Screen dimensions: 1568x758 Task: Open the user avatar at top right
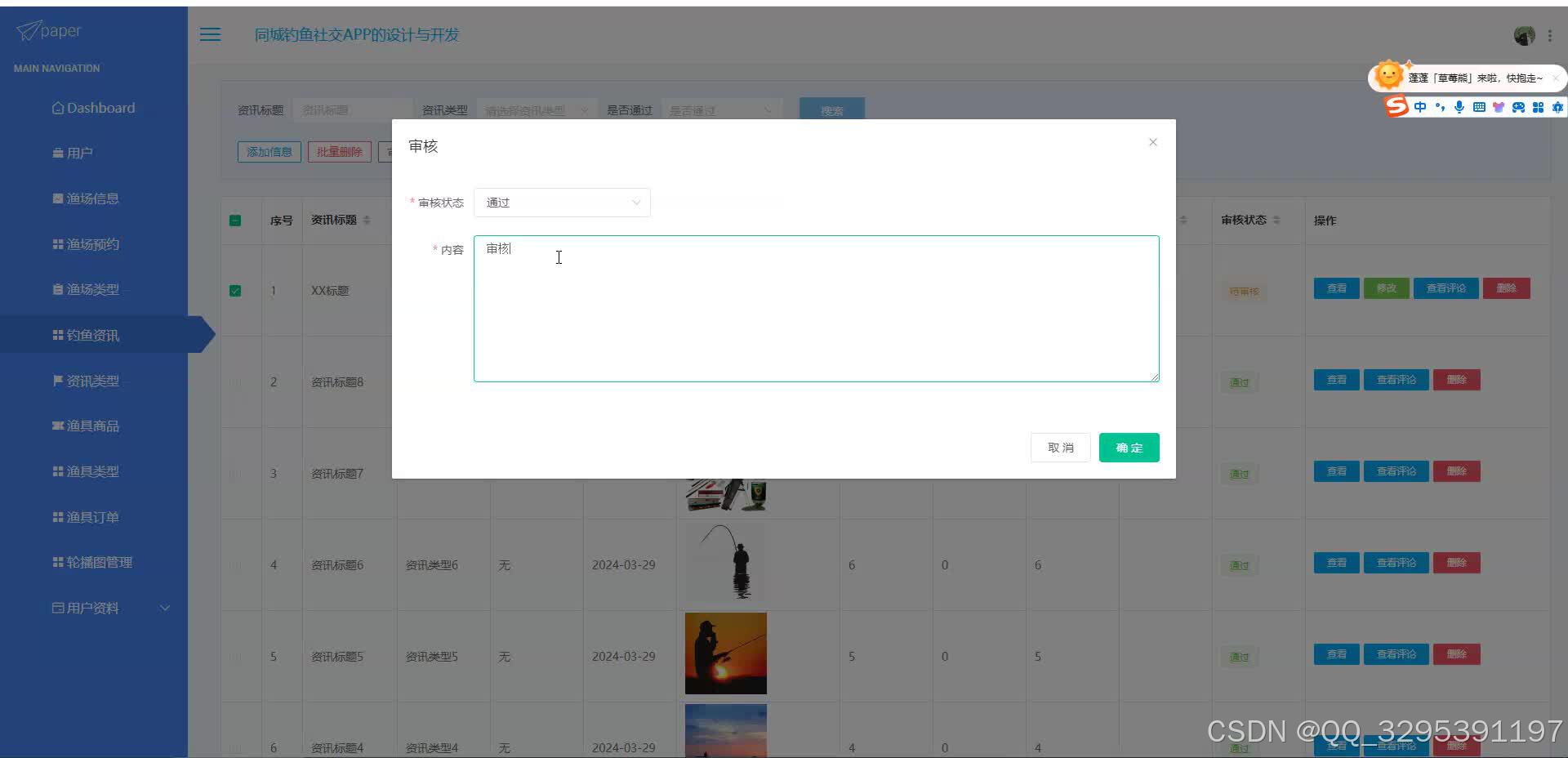(1524, 35)
